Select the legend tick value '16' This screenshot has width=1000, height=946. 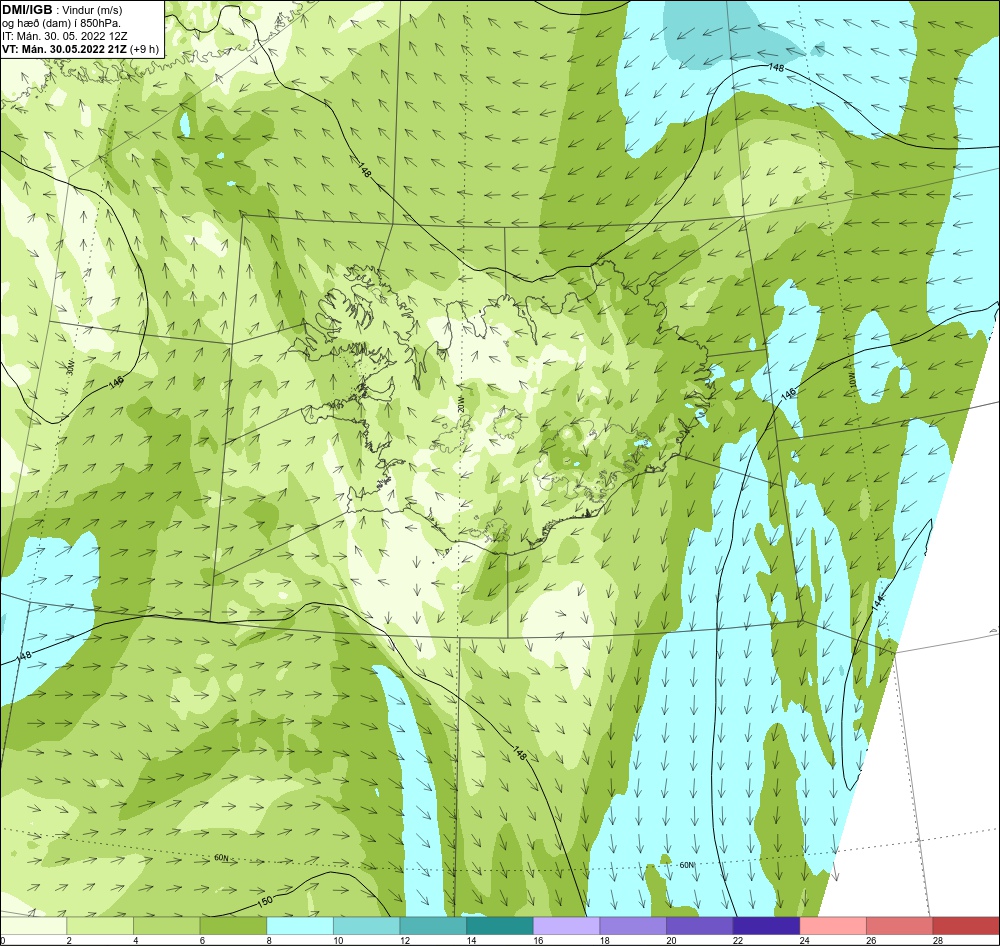point(538,940)
